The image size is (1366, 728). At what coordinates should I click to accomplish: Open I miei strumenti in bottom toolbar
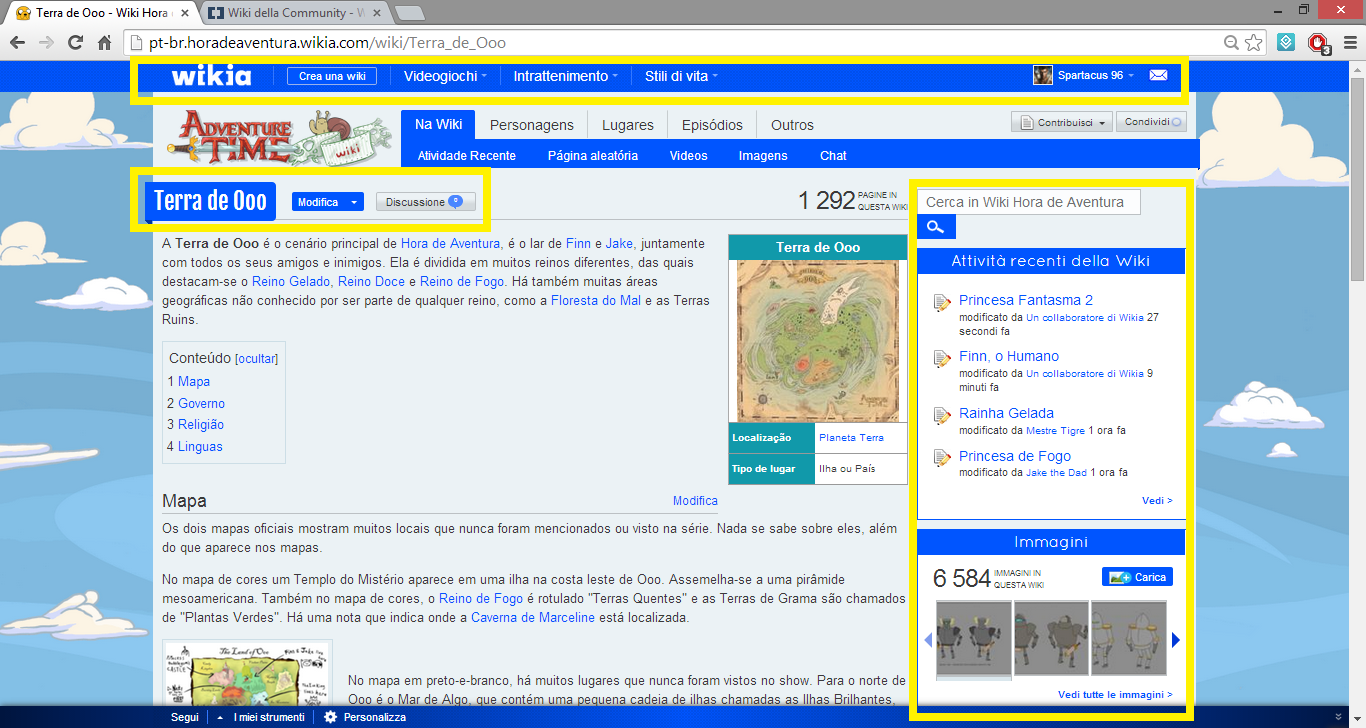click(268, 717)
